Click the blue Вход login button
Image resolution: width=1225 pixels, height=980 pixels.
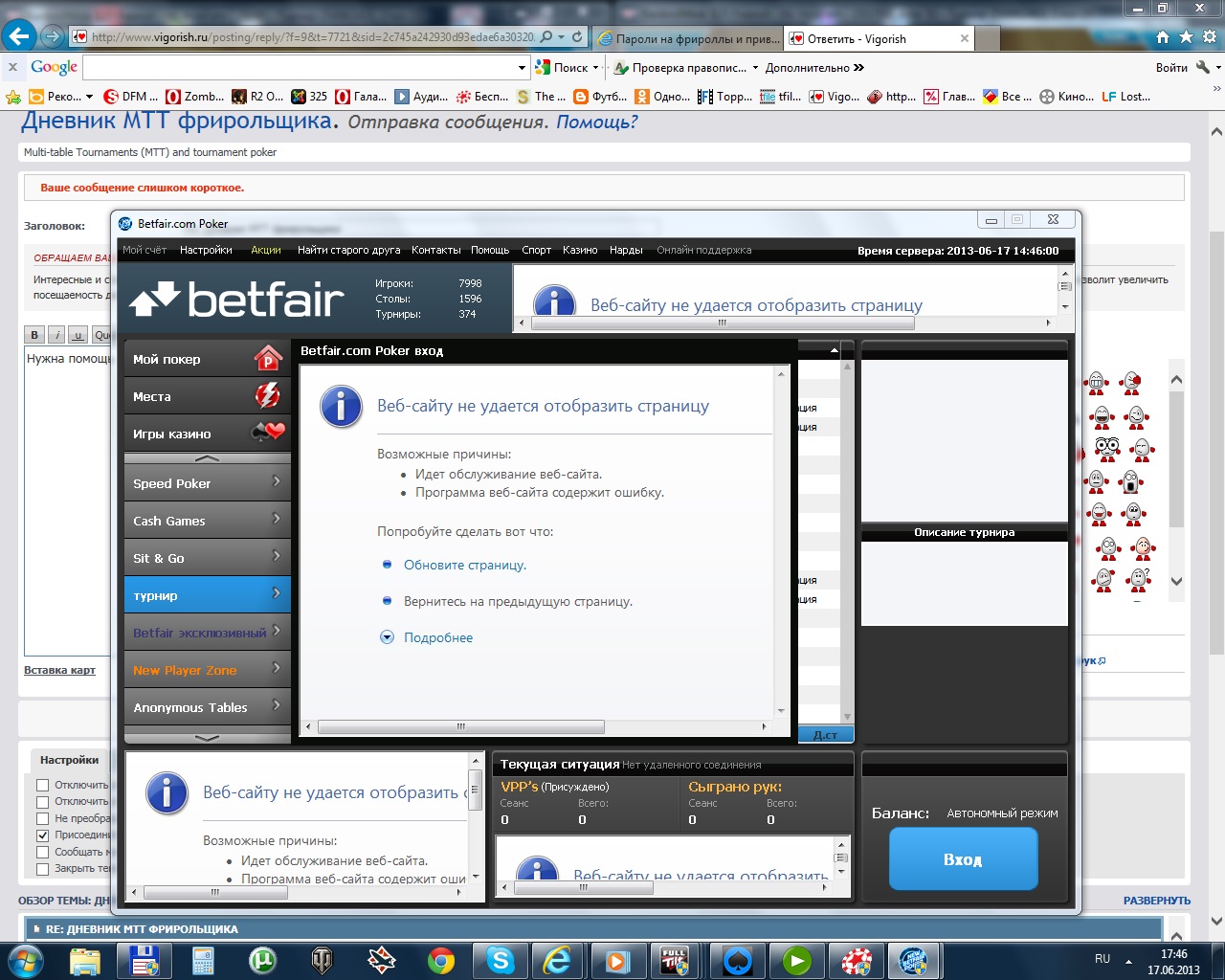pyautogui.click(x=963, y=858)
